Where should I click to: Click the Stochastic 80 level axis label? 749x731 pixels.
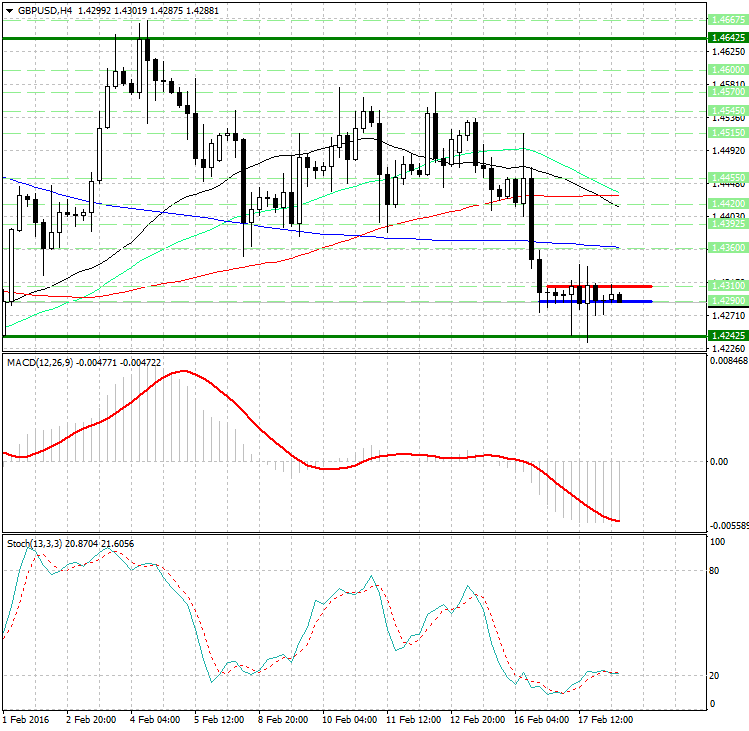[x=714, y=572]
